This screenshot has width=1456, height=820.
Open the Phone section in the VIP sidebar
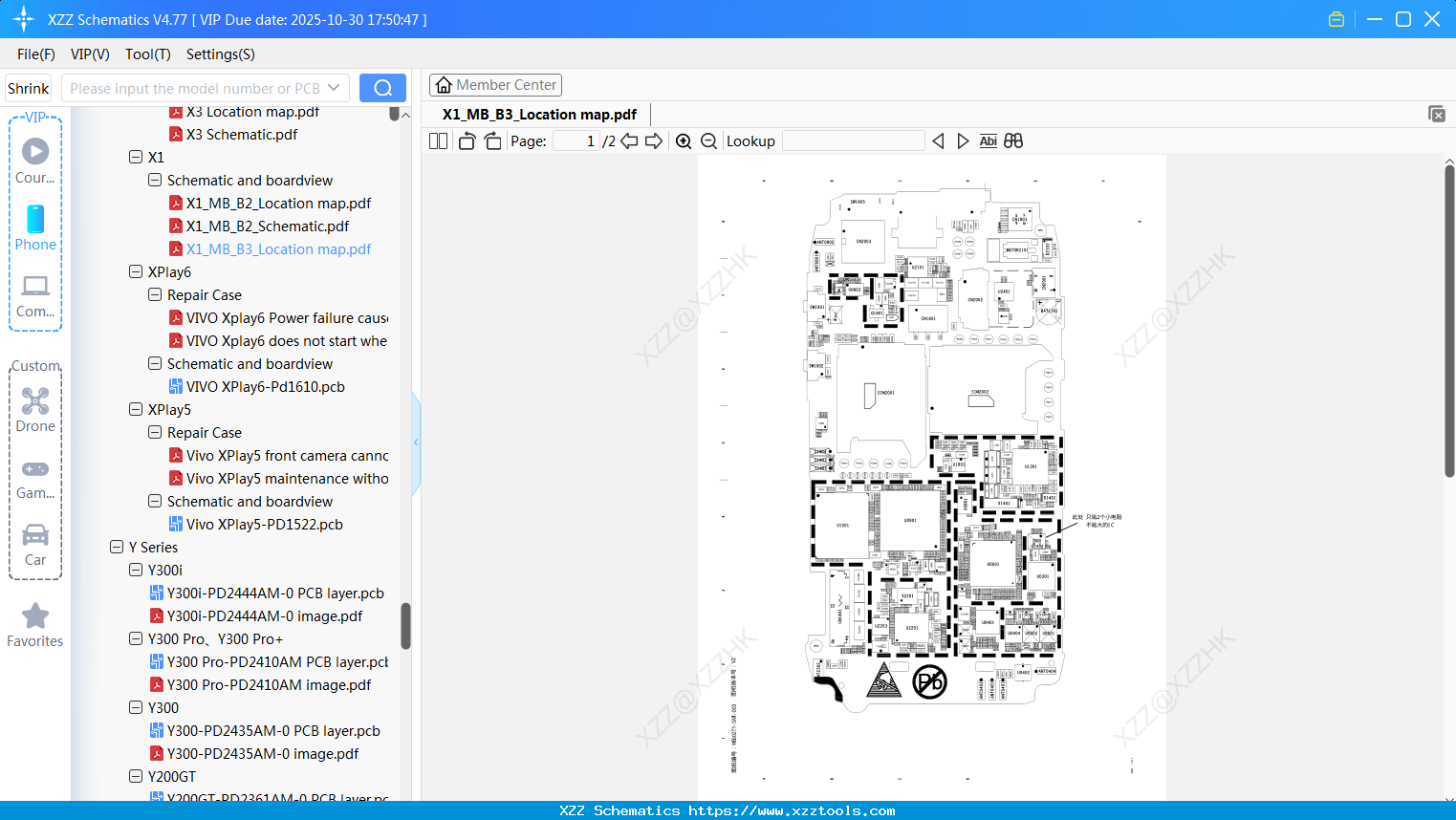[x=34, y=228]
